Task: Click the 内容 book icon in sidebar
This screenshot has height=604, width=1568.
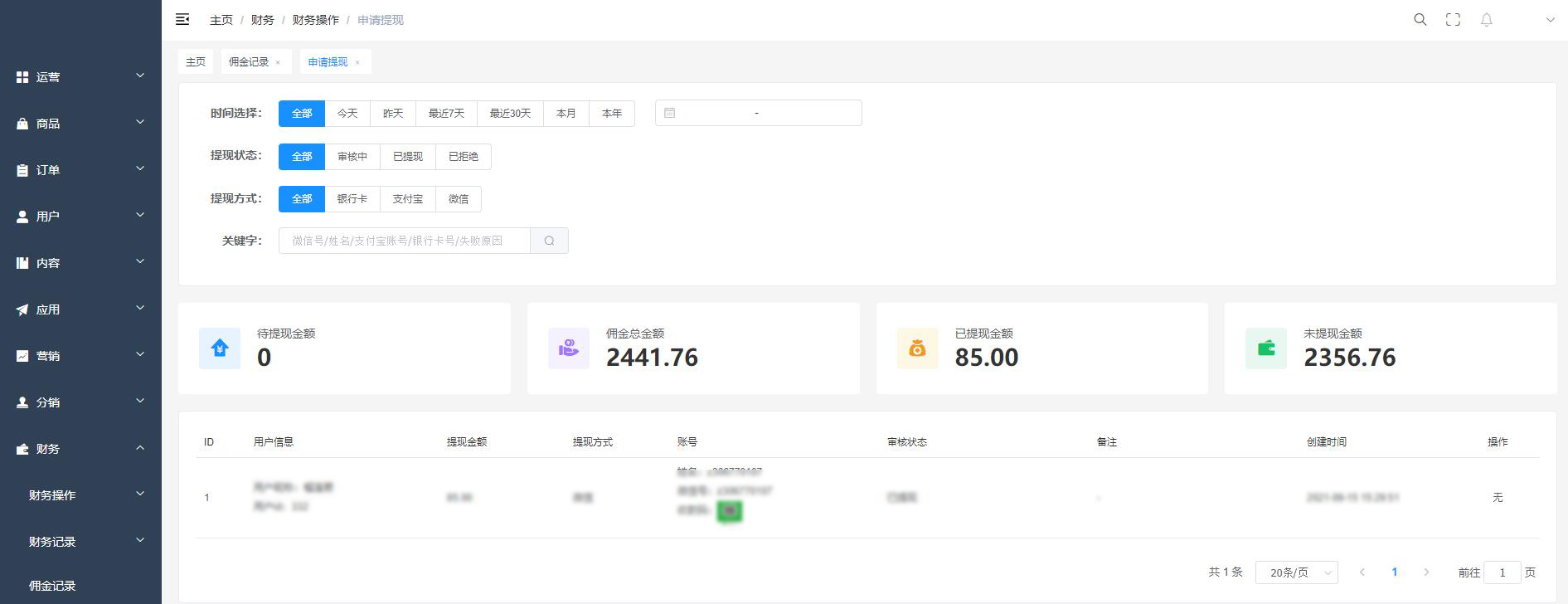Action: tap(22, 262)
